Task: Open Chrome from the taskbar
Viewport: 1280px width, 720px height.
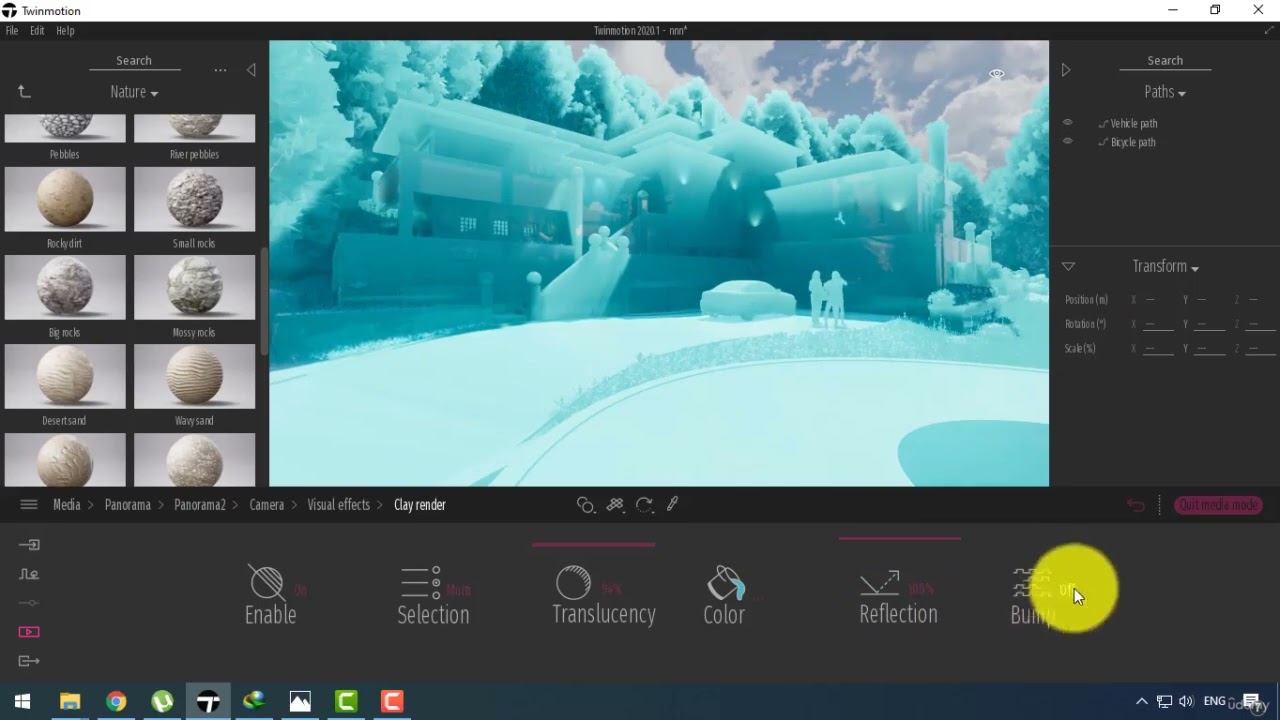Action: click(116, 701)
